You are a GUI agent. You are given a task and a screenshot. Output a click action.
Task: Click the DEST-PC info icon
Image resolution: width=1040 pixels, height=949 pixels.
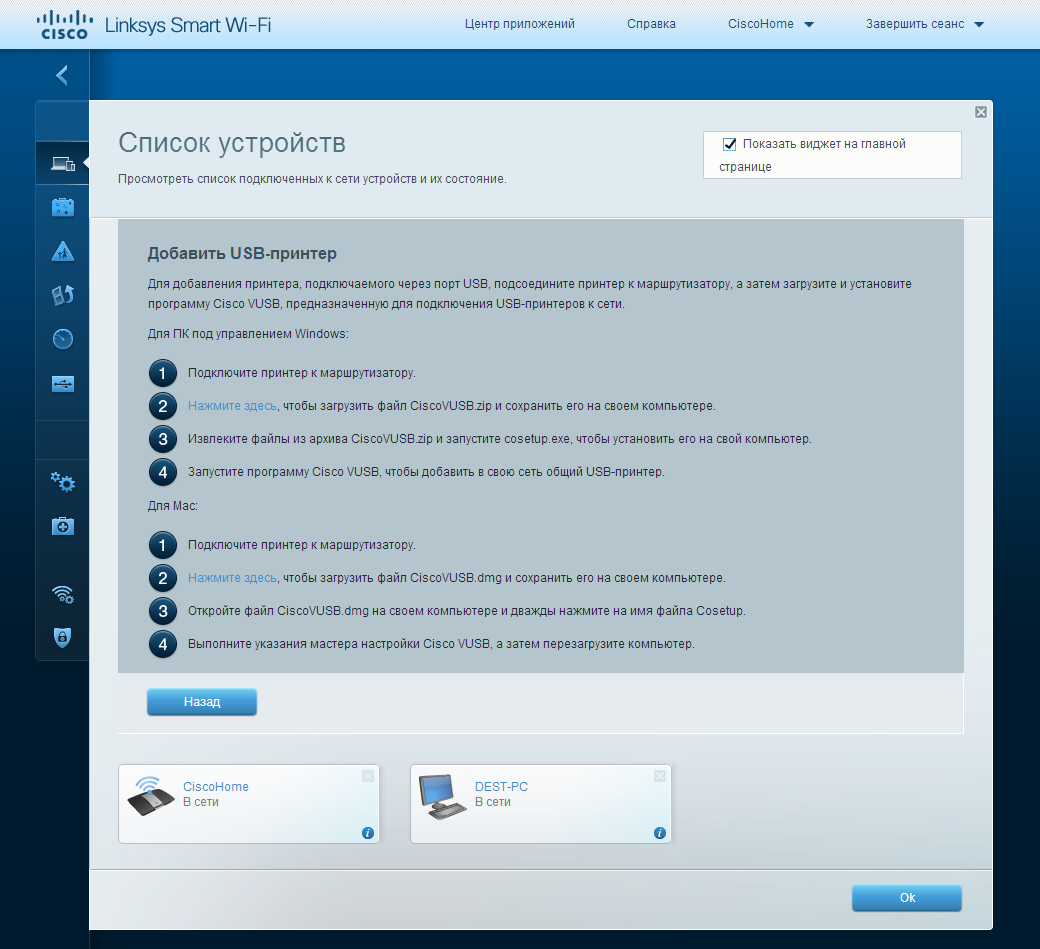coord(659,833)
